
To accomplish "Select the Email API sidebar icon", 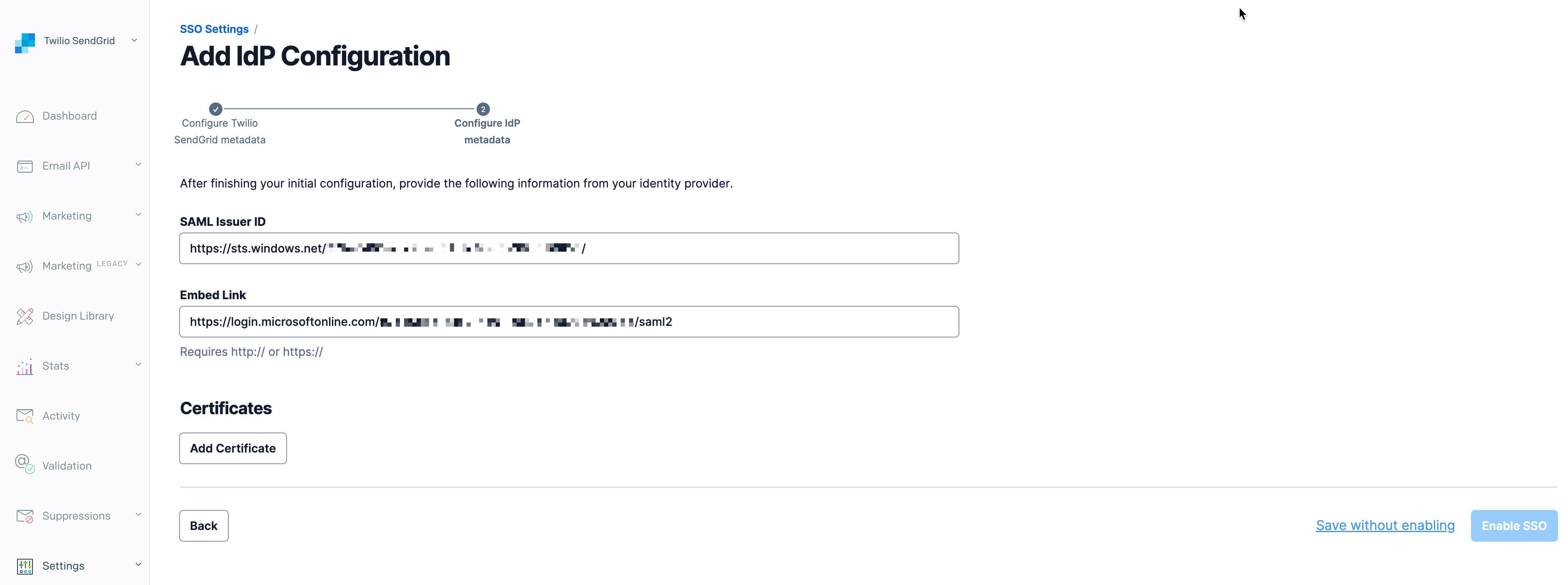I will pos(24,165).
